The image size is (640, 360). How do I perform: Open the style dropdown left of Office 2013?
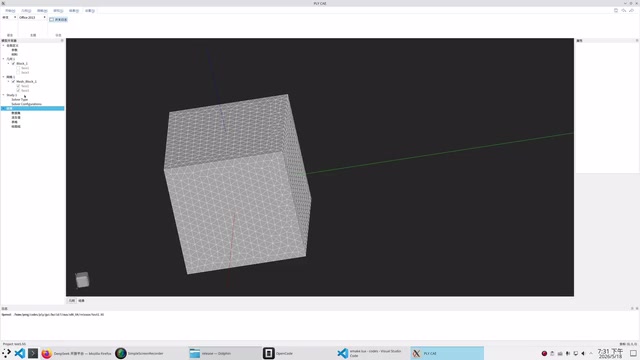[9, 18]
